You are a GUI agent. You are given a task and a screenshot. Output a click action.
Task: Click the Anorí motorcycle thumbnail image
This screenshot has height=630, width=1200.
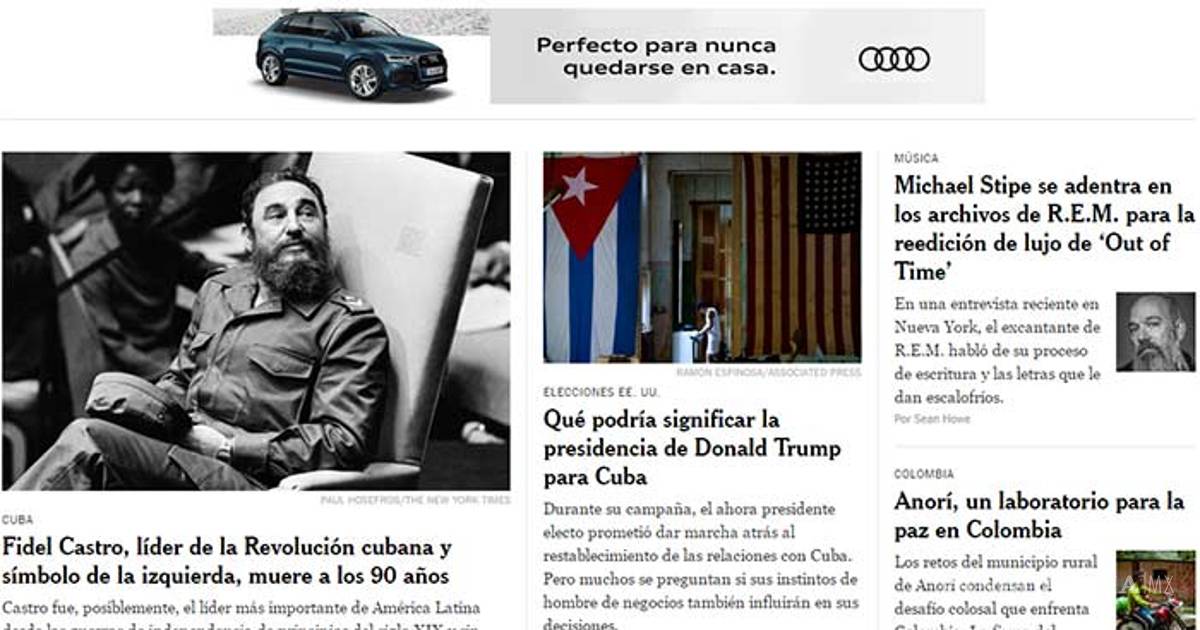1155,590
